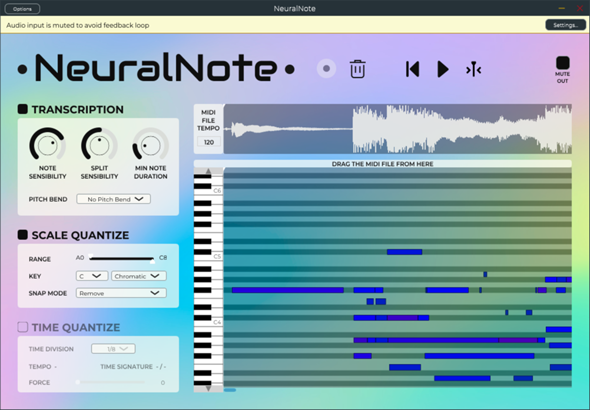Click the audio input muted warning text

(78, 25)
